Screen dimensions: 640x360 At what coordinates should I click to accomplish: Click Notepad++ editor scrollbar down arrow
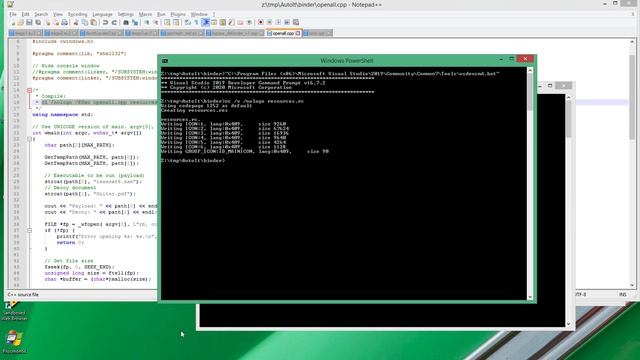click(x=632, y=285)
